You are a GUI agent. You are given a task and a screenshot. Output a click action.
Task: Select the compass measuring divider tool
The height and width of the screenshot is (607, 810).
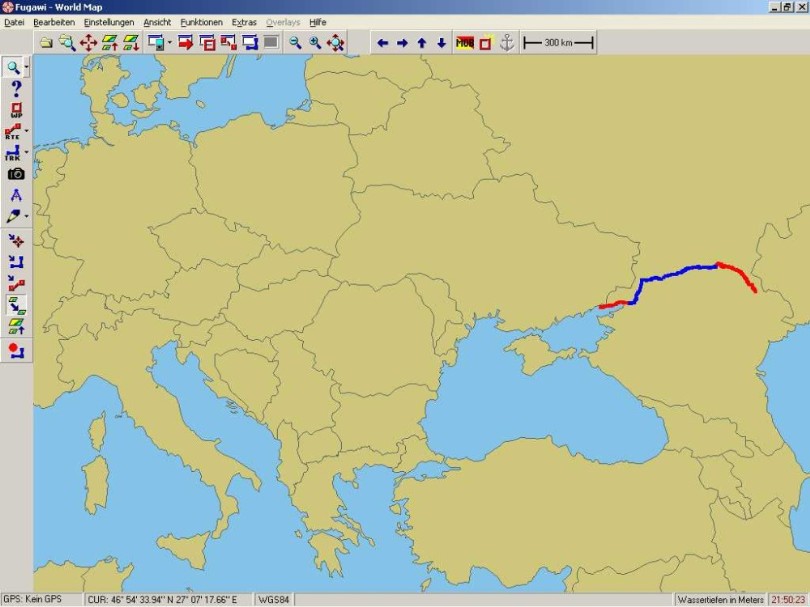pyautogui.click(x=15, y=195)
